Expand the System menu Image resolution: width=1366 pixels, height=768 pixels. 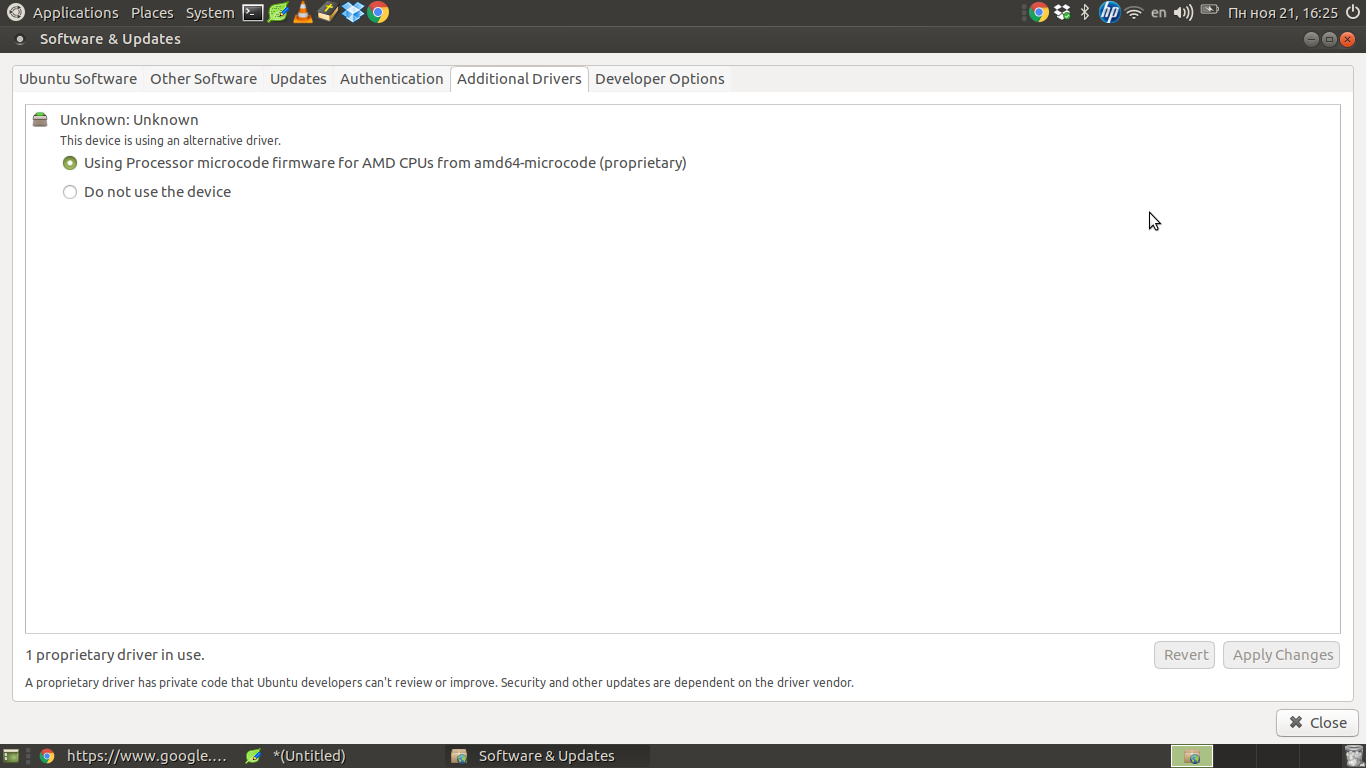[210, 13]
